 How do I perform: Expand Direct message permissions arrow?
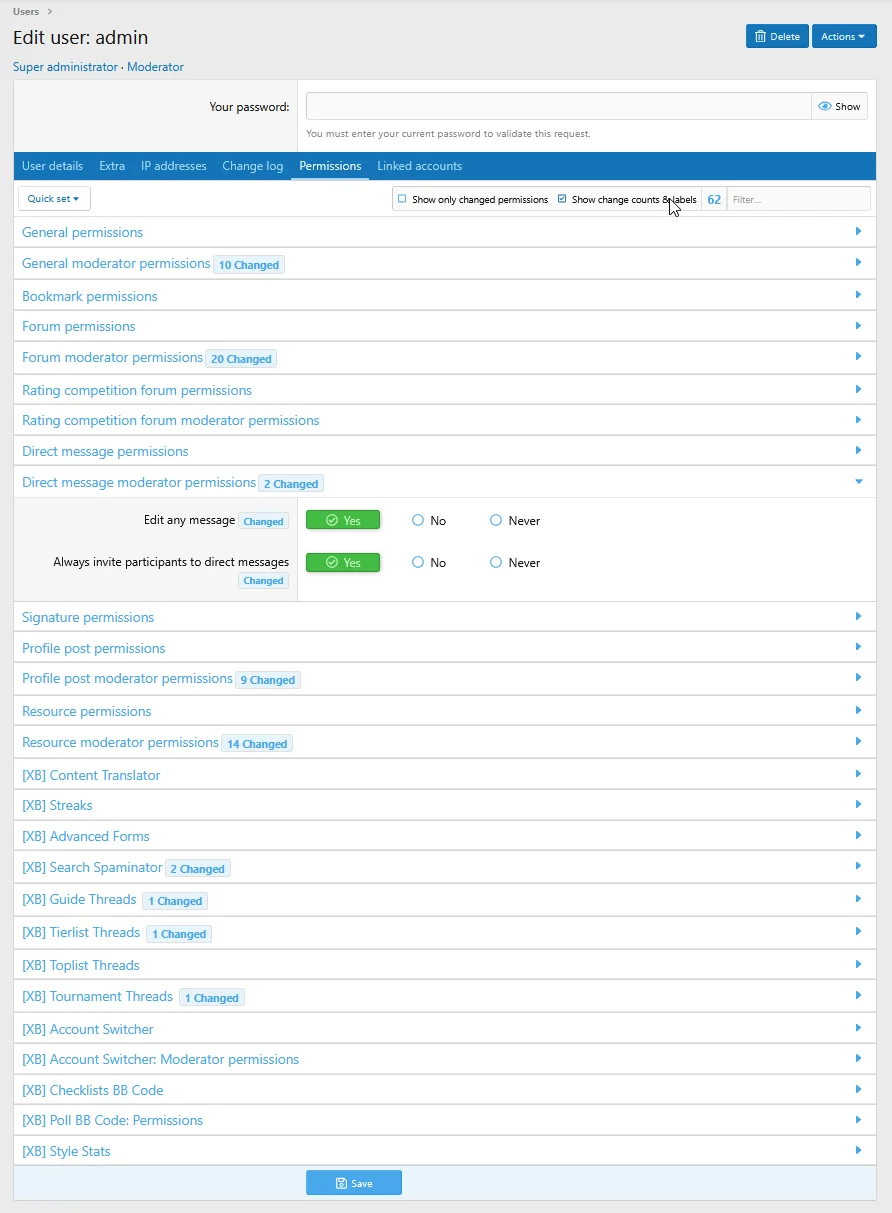tap(858, 450)
